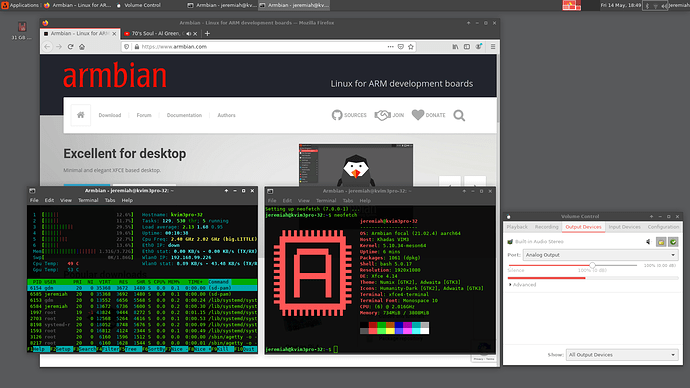Screen dimensions: 690x388
Task: Open the Show All Output Devices dropdown
Action: (622, 355)
